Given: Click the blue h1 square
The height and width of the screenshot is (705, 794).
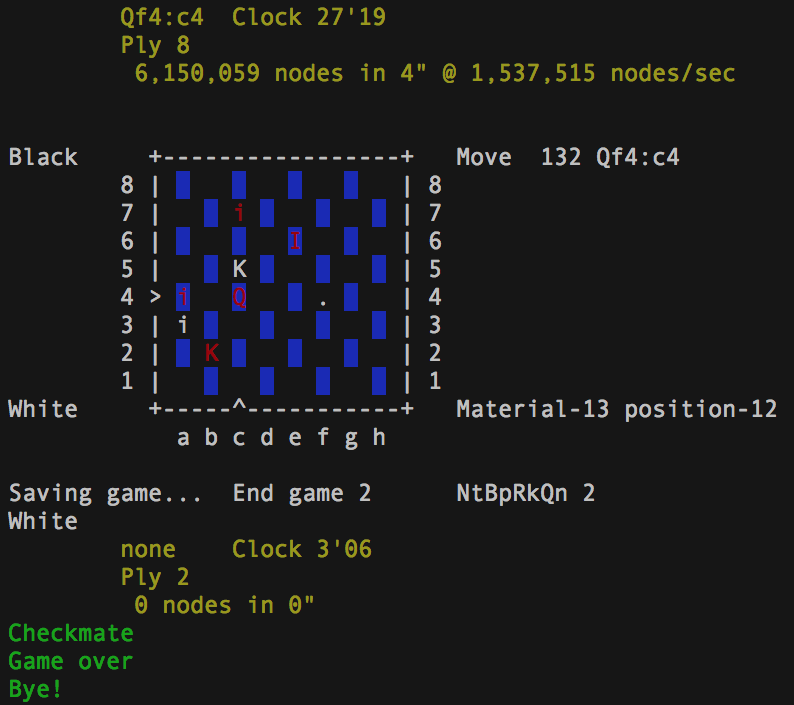Looking at the screenshot, I should point(379,381).
